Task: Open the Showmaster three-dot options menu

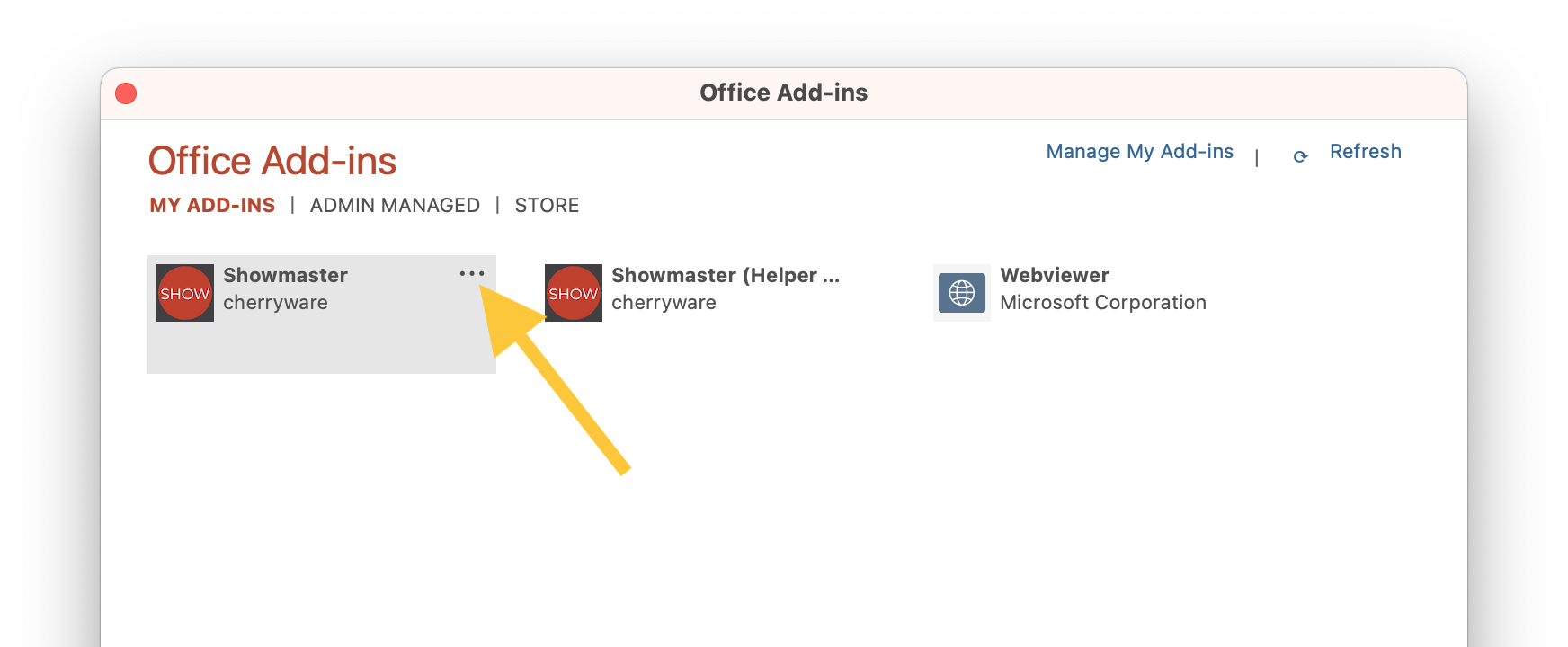Action: point(472,273)
